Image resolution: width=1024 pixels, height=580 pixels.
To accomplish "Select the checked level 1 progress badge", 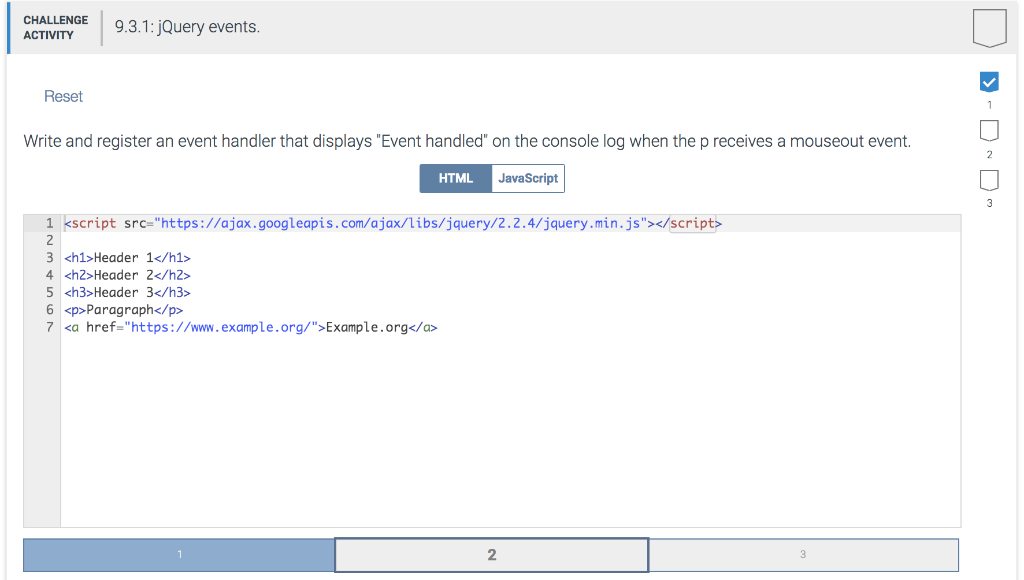I will pos(989,82).
